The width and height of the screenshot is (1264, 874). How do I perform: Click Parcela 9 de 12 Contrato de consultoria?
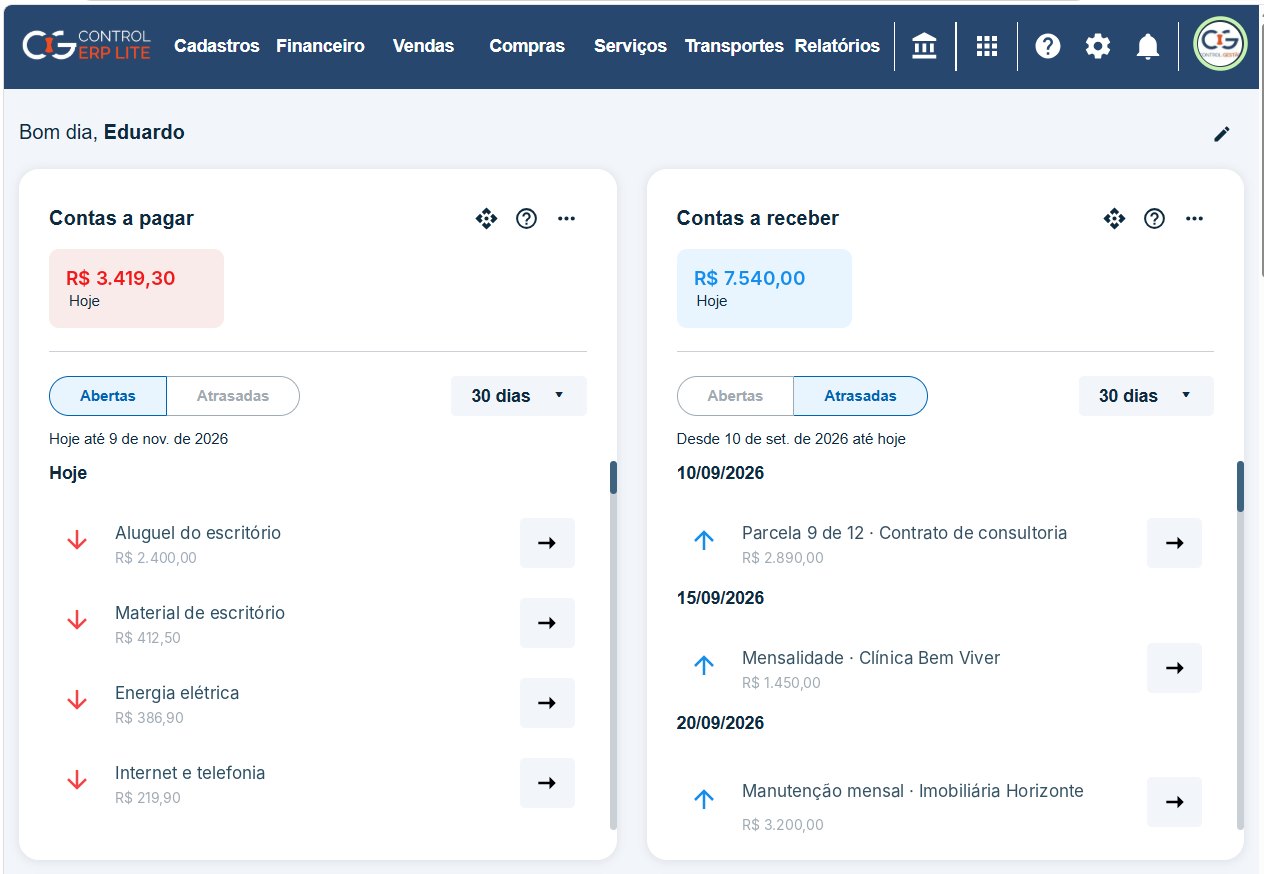point(905,533)
